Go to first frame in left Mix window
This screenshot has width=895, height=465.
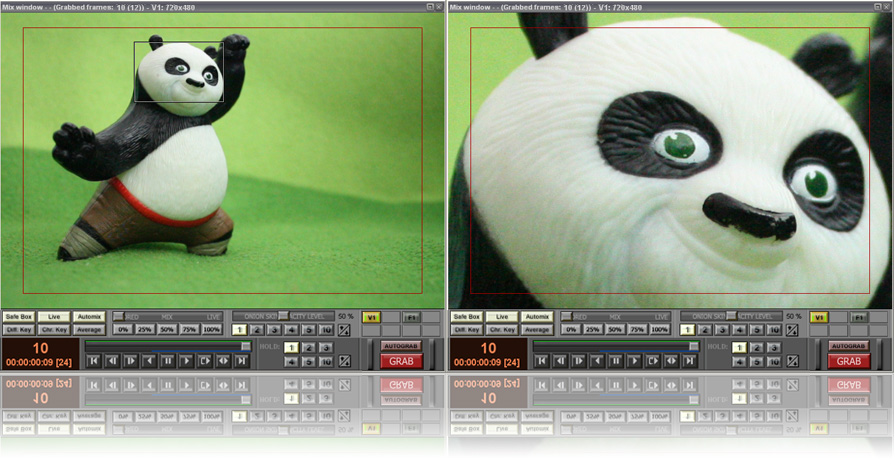click(x=94, y=361)
